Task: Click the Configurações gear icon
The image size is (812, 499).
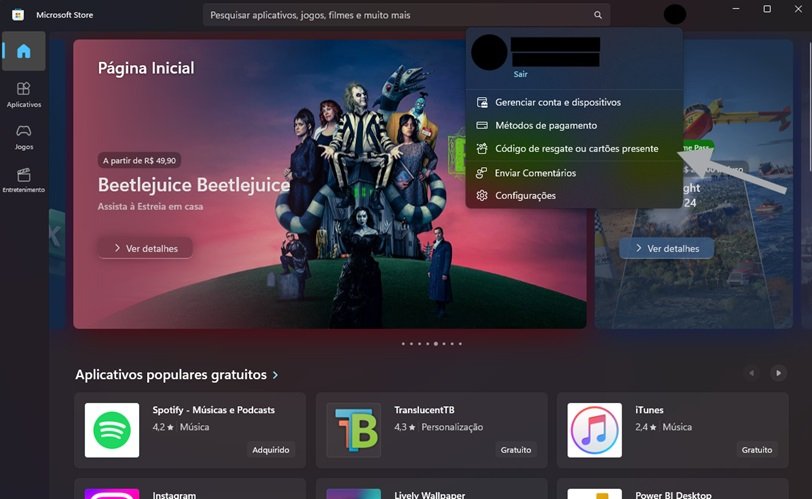Action: click(x=482, y=196)
